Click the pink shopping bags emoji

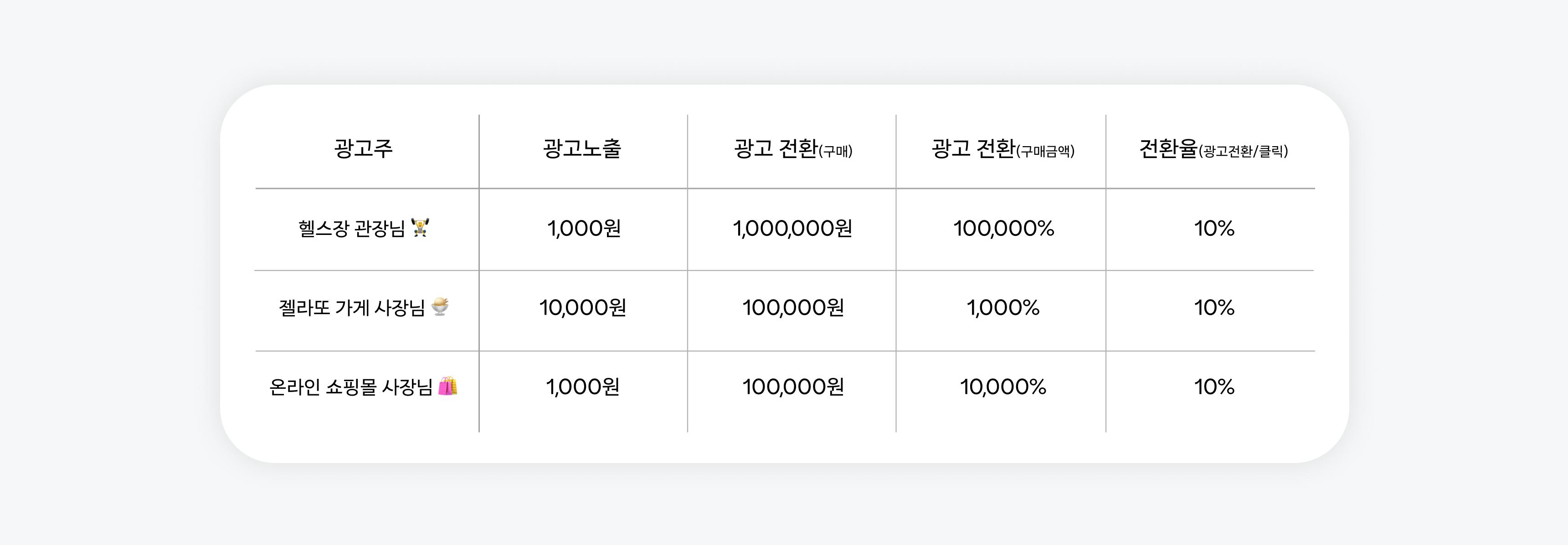tap(447, 386)
